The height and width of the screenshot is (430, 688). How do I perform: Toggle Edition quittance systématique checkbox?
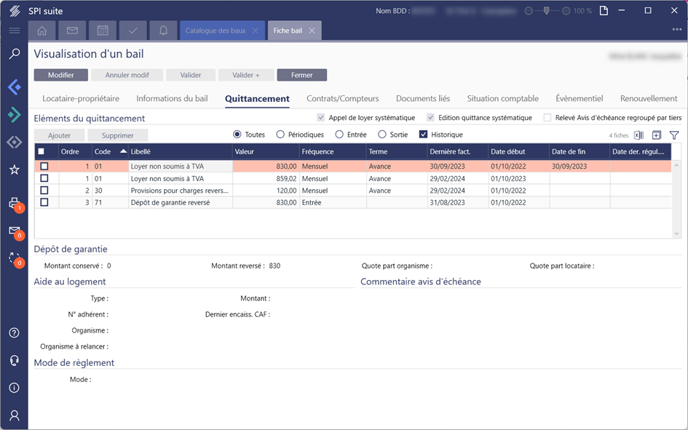pyautogui.click(x=430, y=118)
